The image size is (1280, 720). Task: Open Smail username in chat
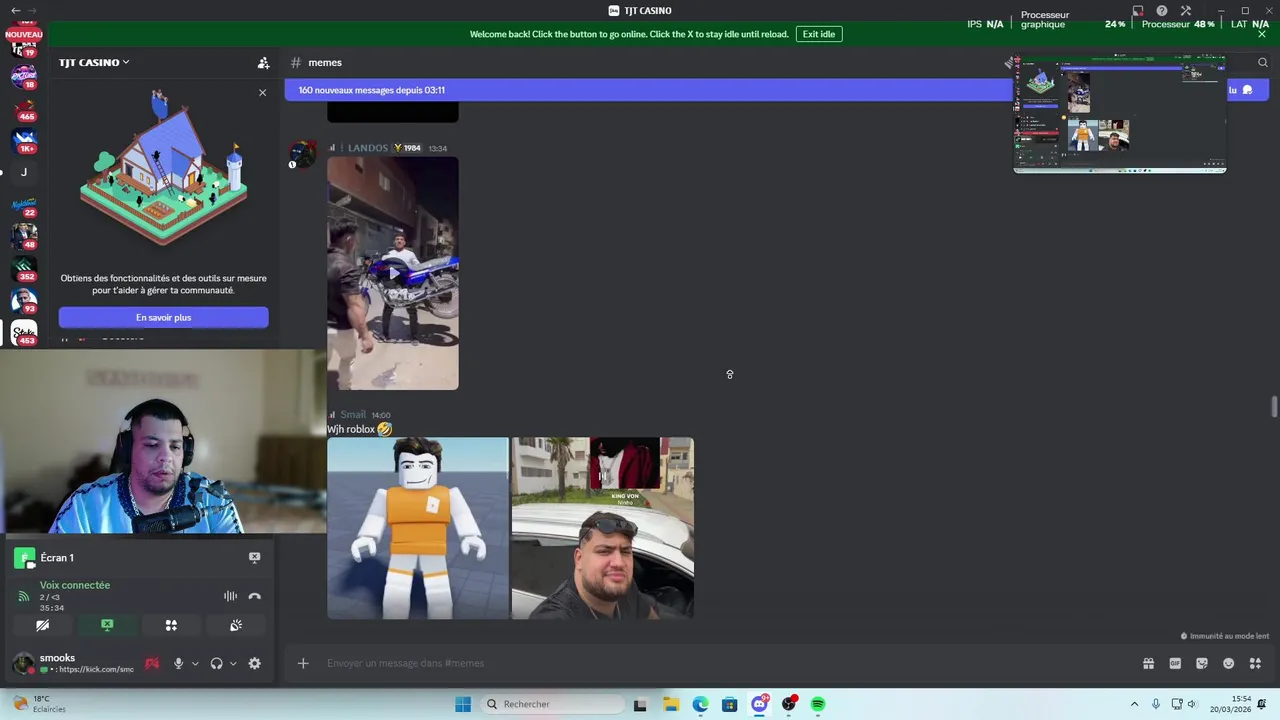(353, 415)
